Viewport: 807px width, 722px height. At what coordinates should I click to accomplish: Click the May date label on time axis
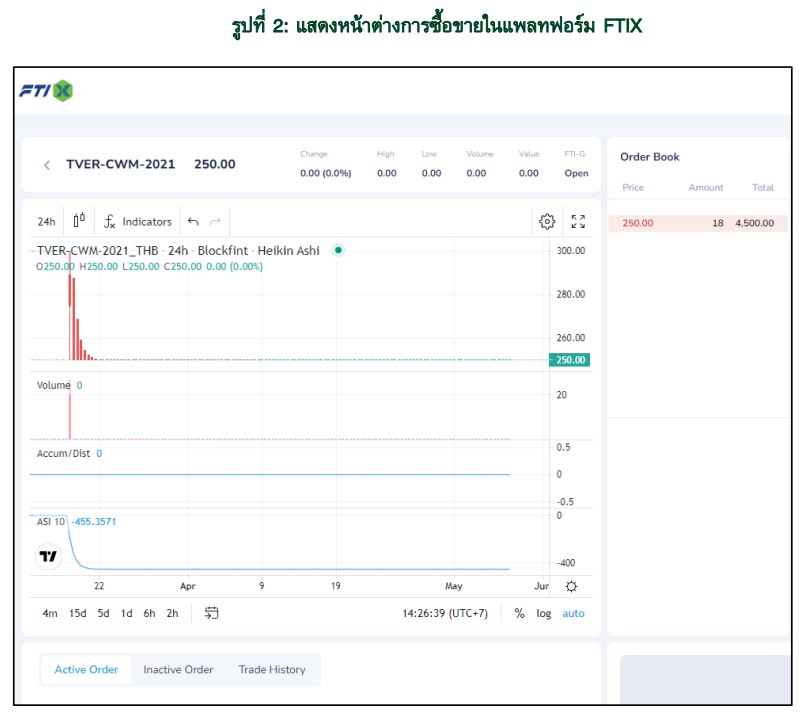454,586
